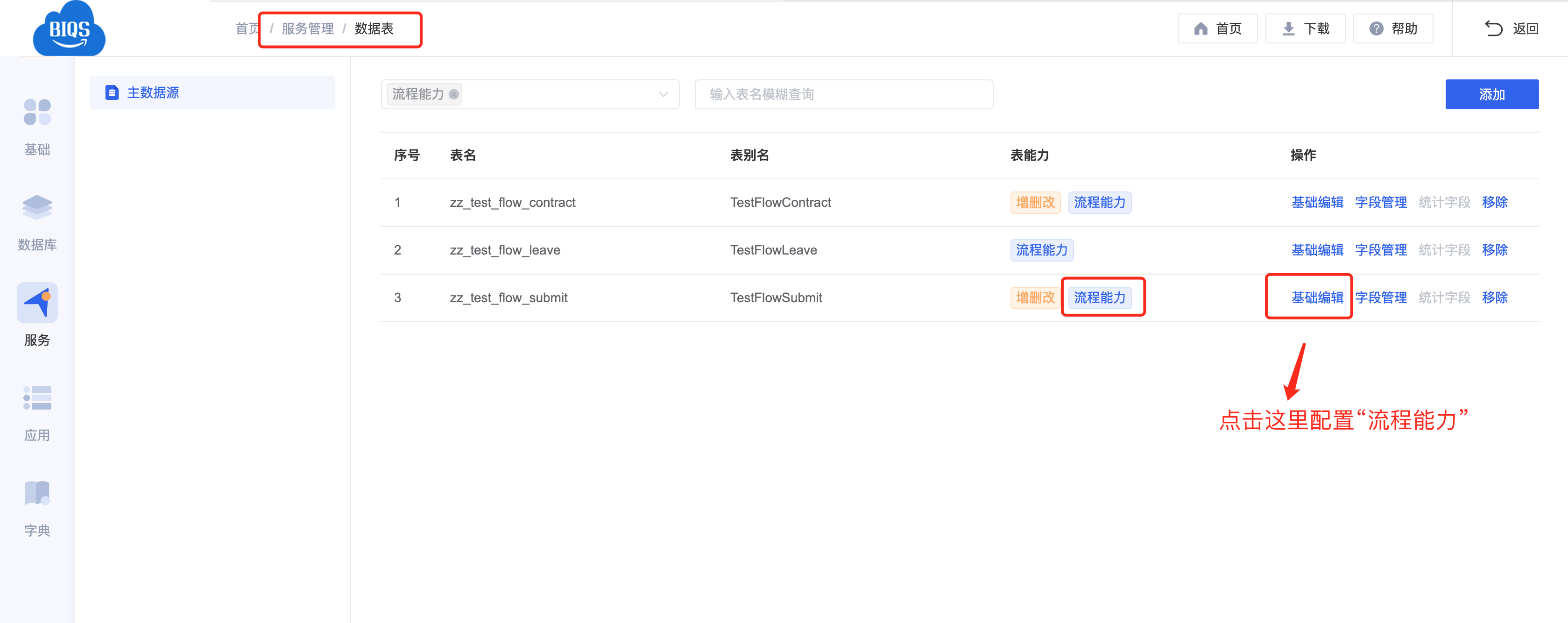This screenshot has width=1568, height=623.
Task: Remove the 流程能力 filter tag
Action: pyautogui.click(x=453, y=94)
